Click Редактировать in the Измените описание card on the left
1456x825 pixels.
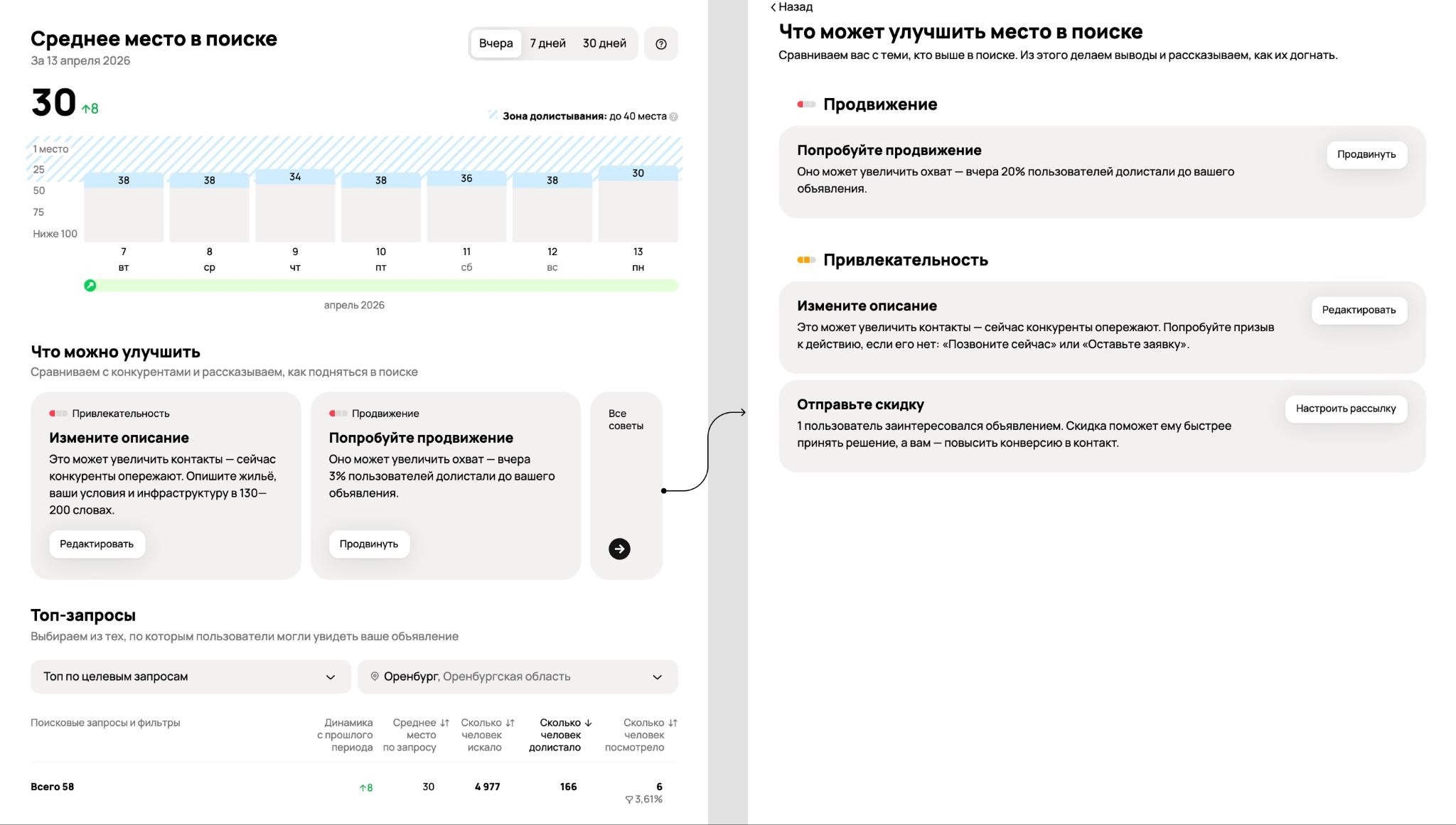tap(97, 544)
